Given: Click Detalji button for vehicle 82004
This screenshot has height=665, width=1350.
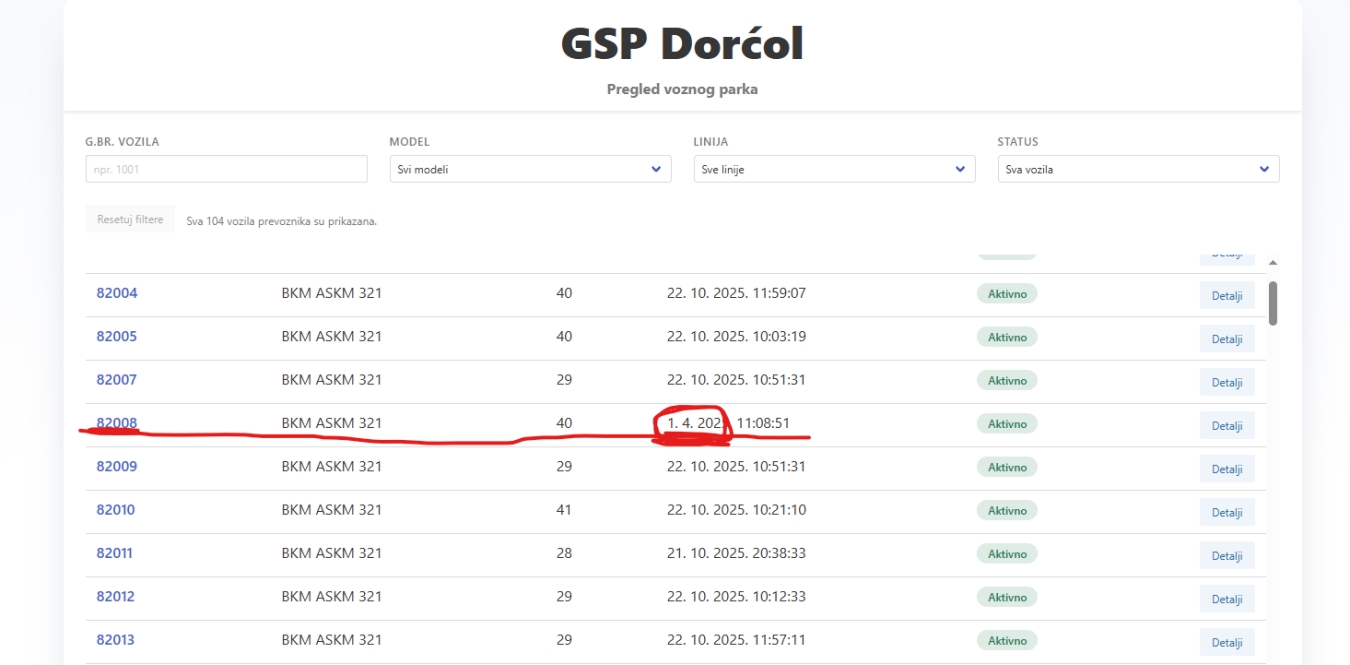Looking at the screenshot, I should pos(1226,296).
